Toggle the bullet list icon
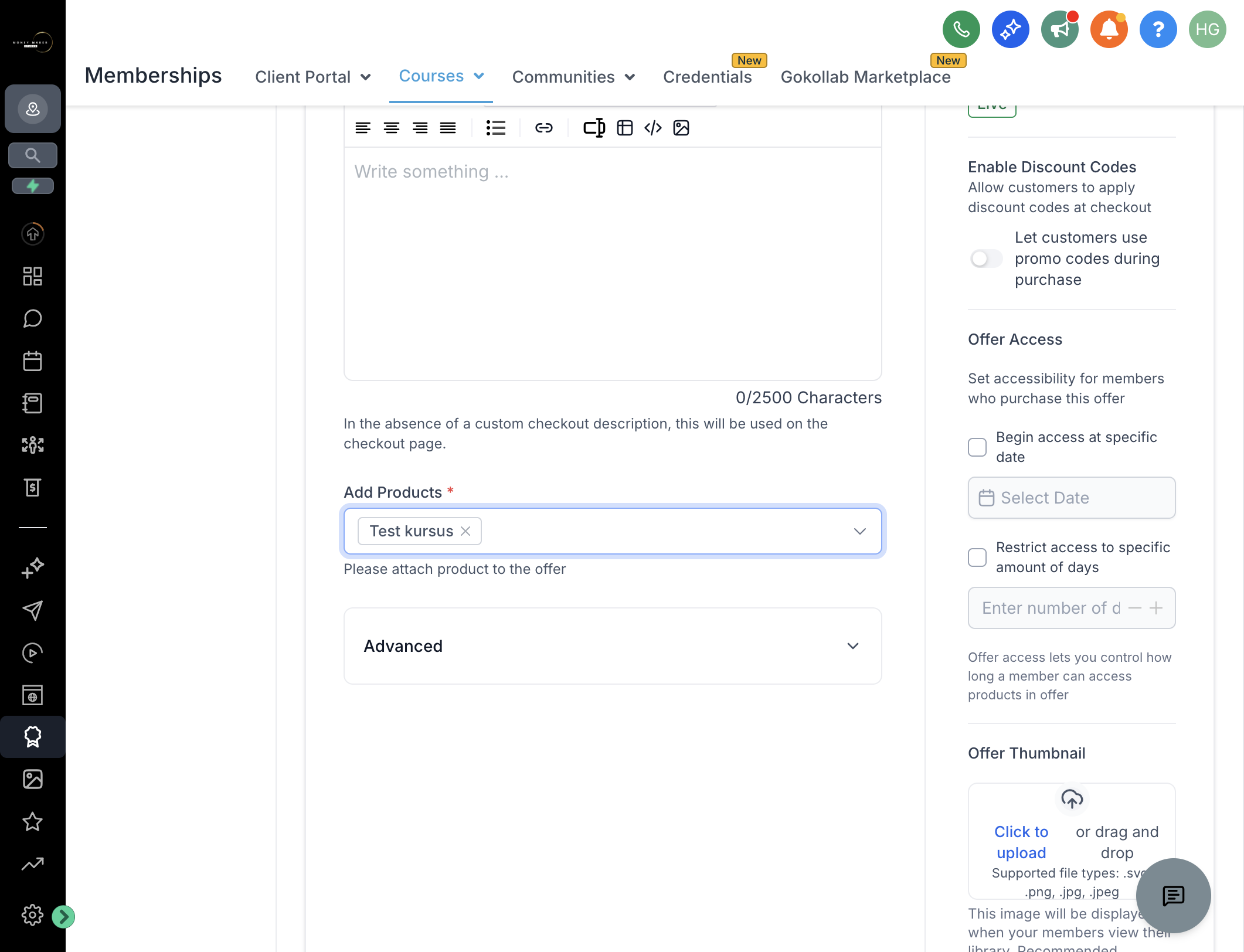 (x=496, y=128)
